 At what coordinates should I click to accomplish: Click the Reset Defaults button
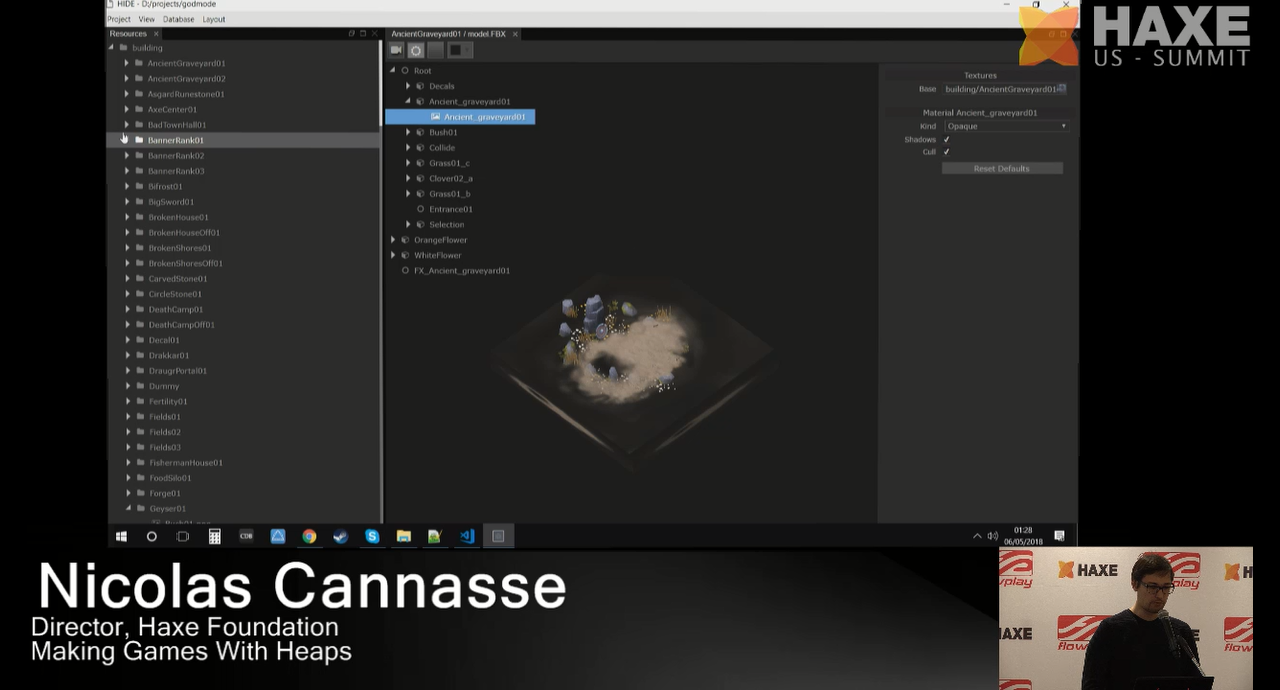click(1002, 169)
